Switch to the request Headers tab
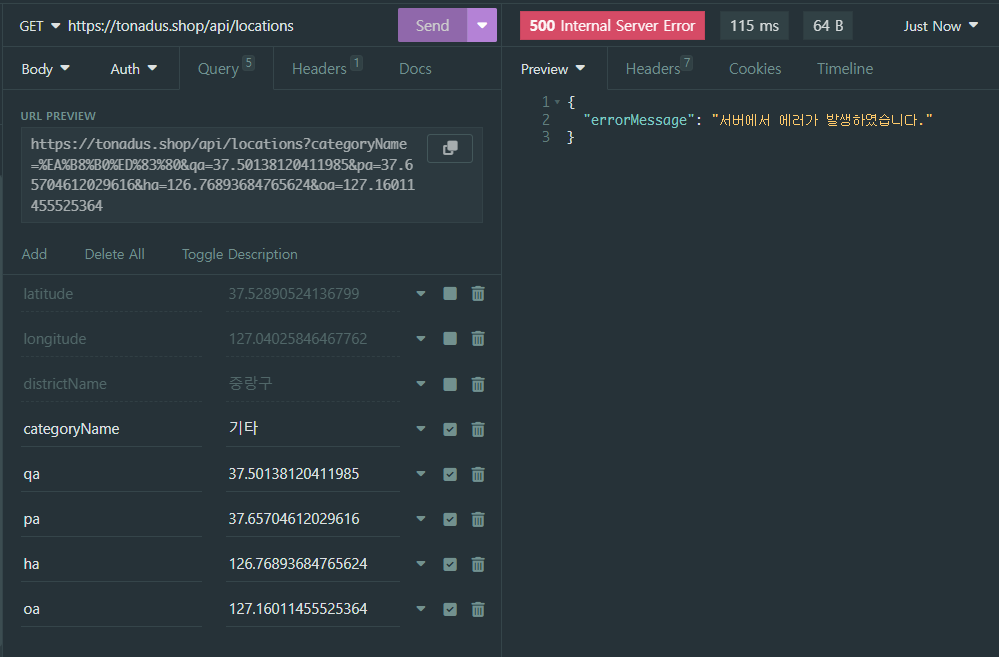Viewport: 999px width, 657px height. (320, 69)
